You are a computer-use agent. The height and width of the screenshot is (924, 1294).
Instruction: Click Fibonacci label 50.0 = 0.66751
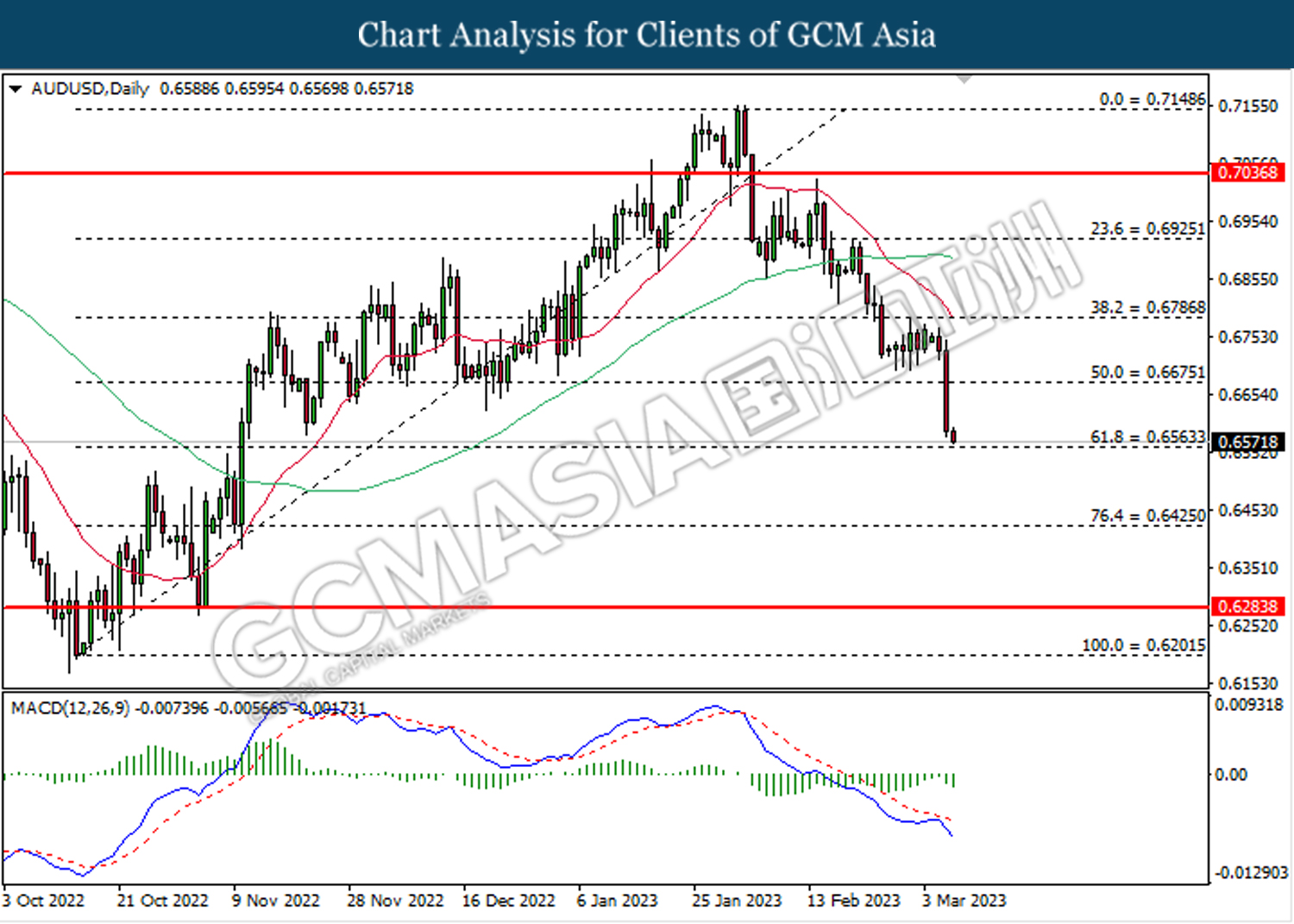(x=1148, y=373)
